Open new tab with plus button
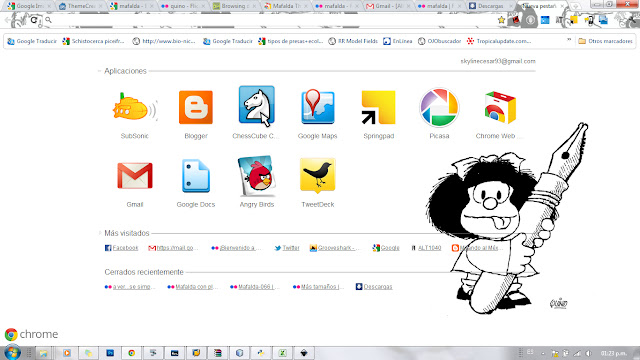The height and width of the screenshot is (360, 640). [575, 6]
